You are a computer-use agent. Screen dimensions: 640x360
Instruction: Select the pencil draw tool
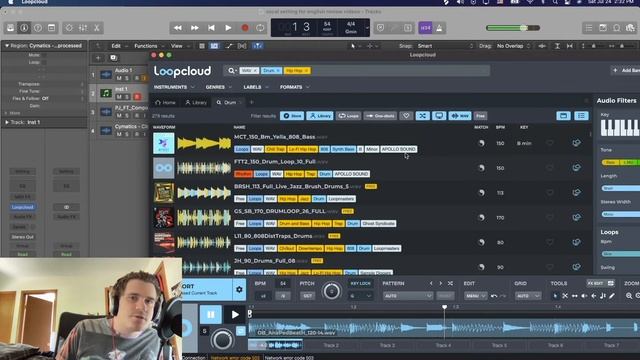612,296
